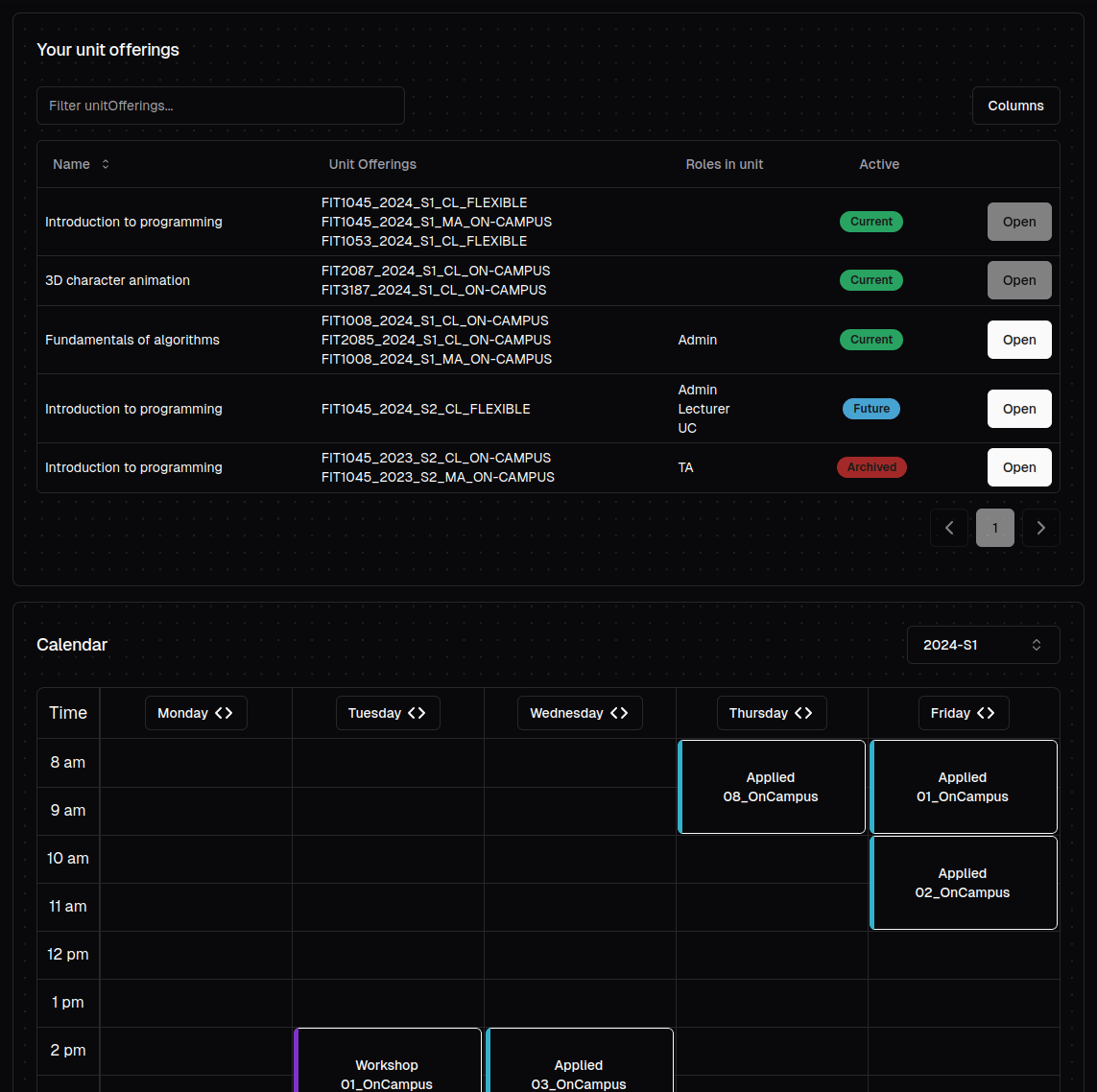Viewport: 1097px width, 1092px height.
Task: Open the Applied 01_OnCampus Friday event
Action: (x=964, y=787)
